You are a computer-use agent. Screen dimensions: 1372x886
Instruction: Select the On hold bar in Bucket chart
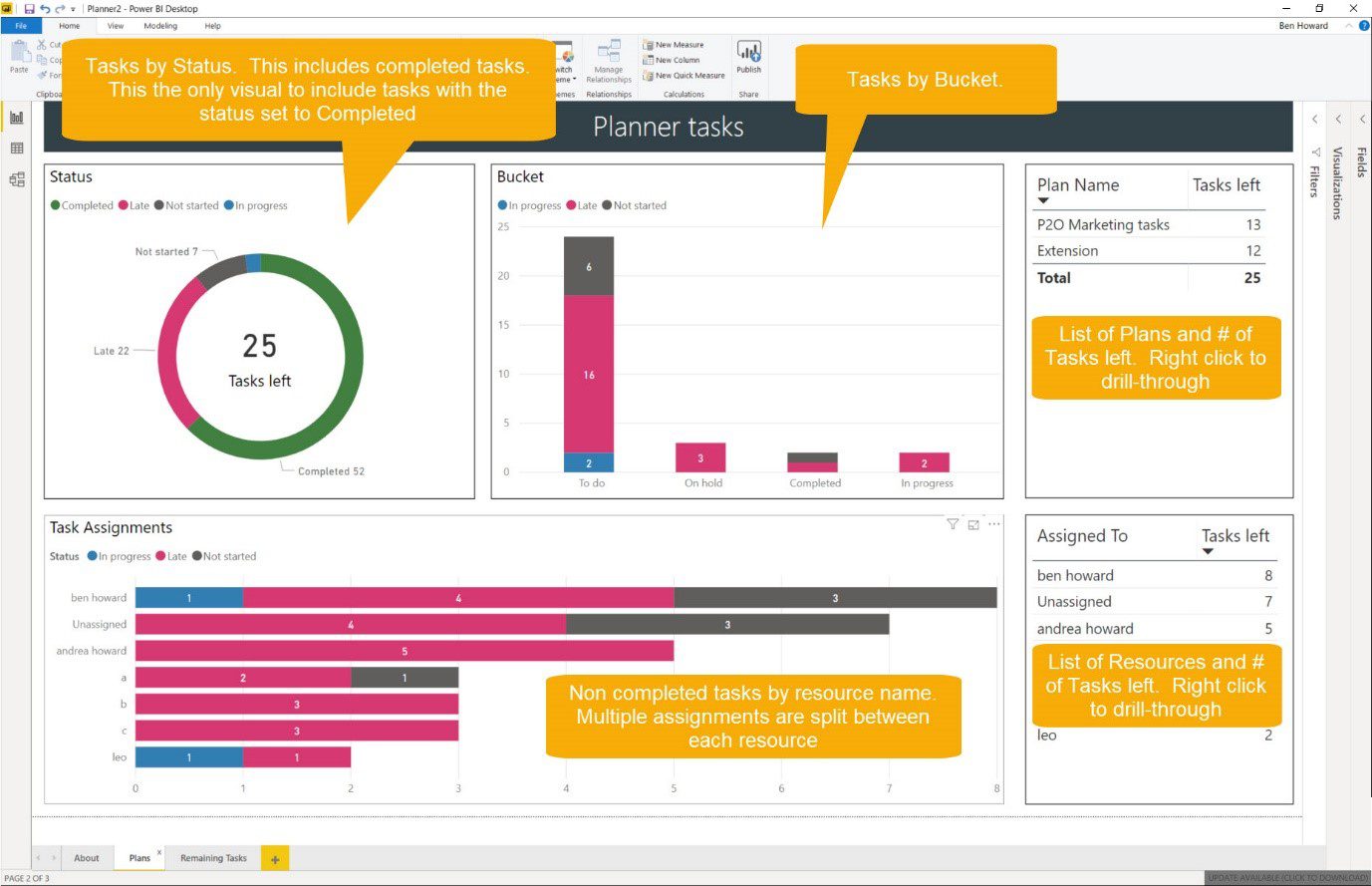[700, 457]
